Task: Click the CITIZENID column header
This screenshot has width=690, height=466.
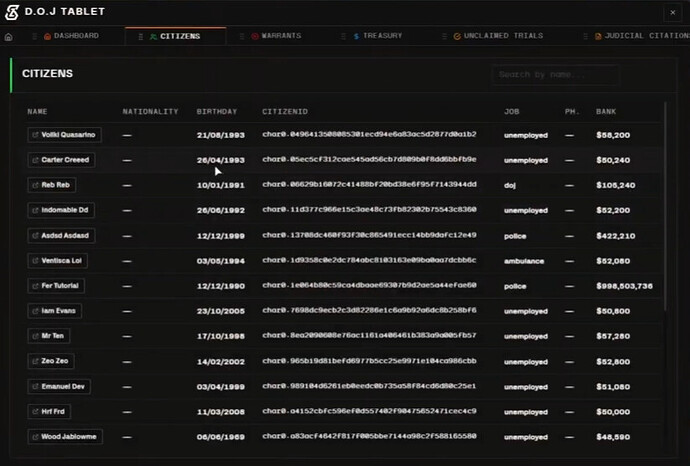Action: point(285,112)
